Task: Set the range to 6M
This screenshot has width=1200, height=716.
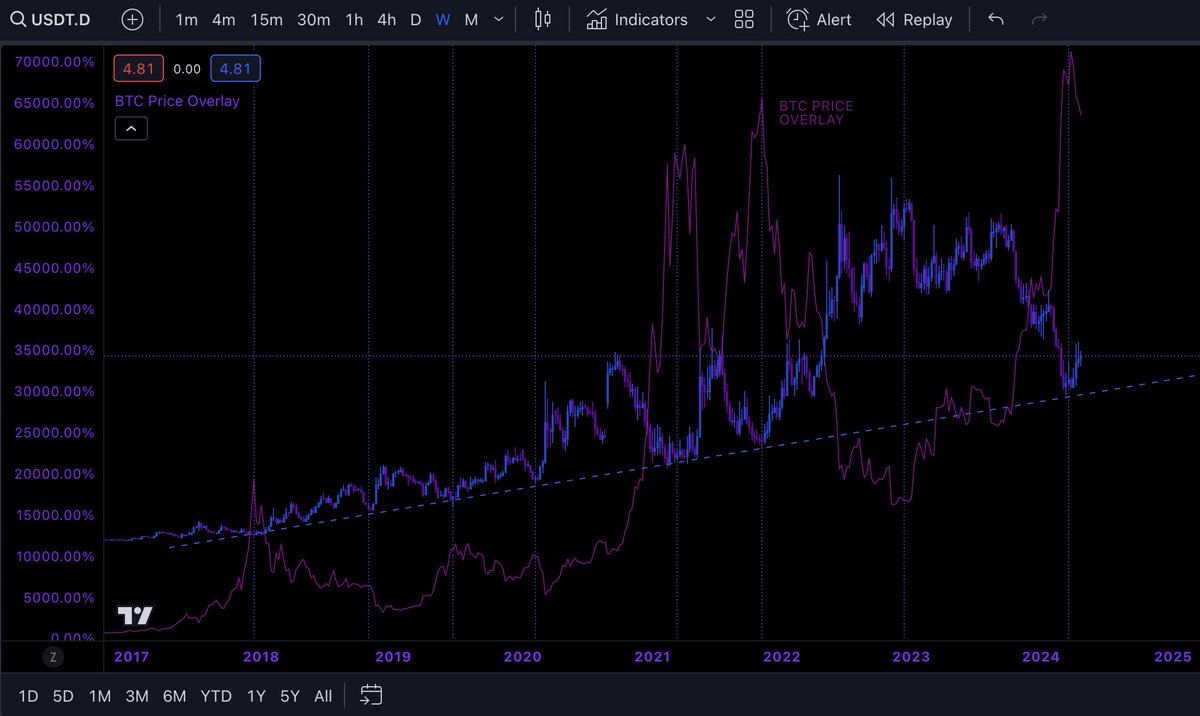Action: (175, 696)
